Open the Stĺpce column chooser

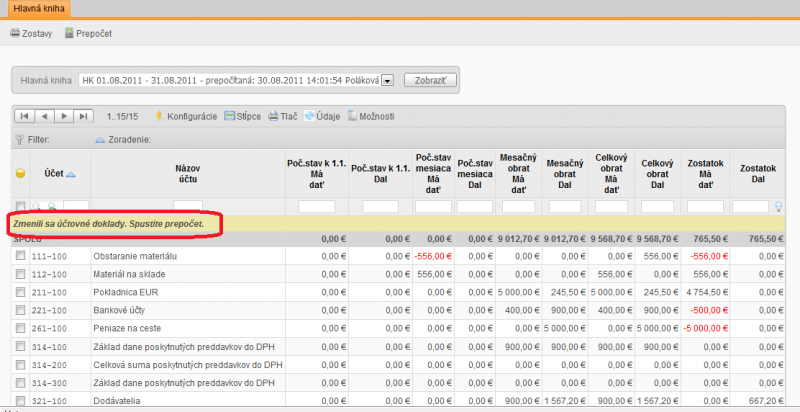click(243, 116)
